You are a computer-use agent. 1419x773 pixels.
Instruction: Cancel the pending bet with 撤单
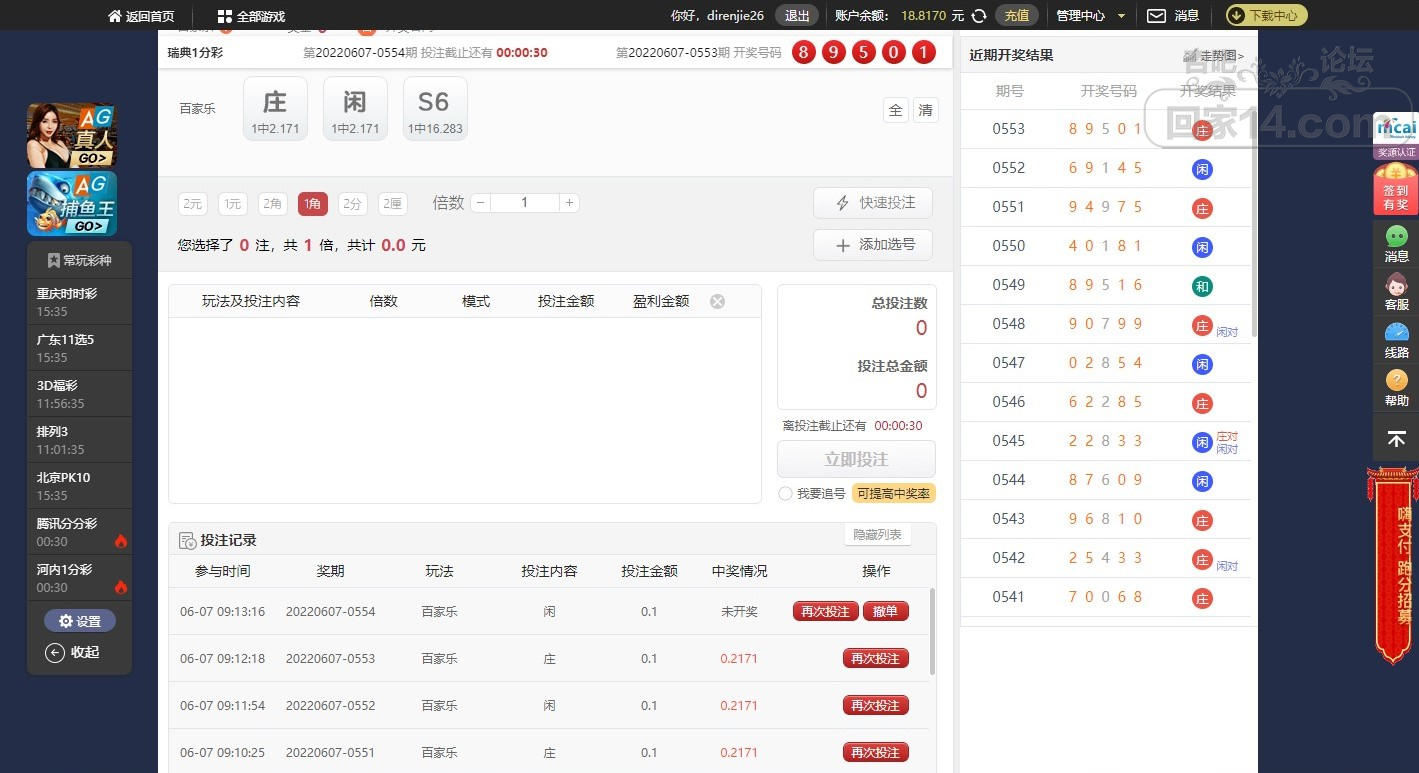(x=885, y=611)
